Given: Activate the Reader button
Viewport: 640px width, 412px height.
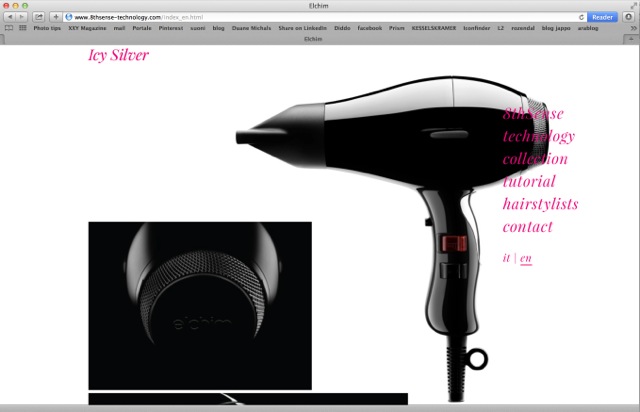Looking at the screenshot, I should tap(602, 17).
